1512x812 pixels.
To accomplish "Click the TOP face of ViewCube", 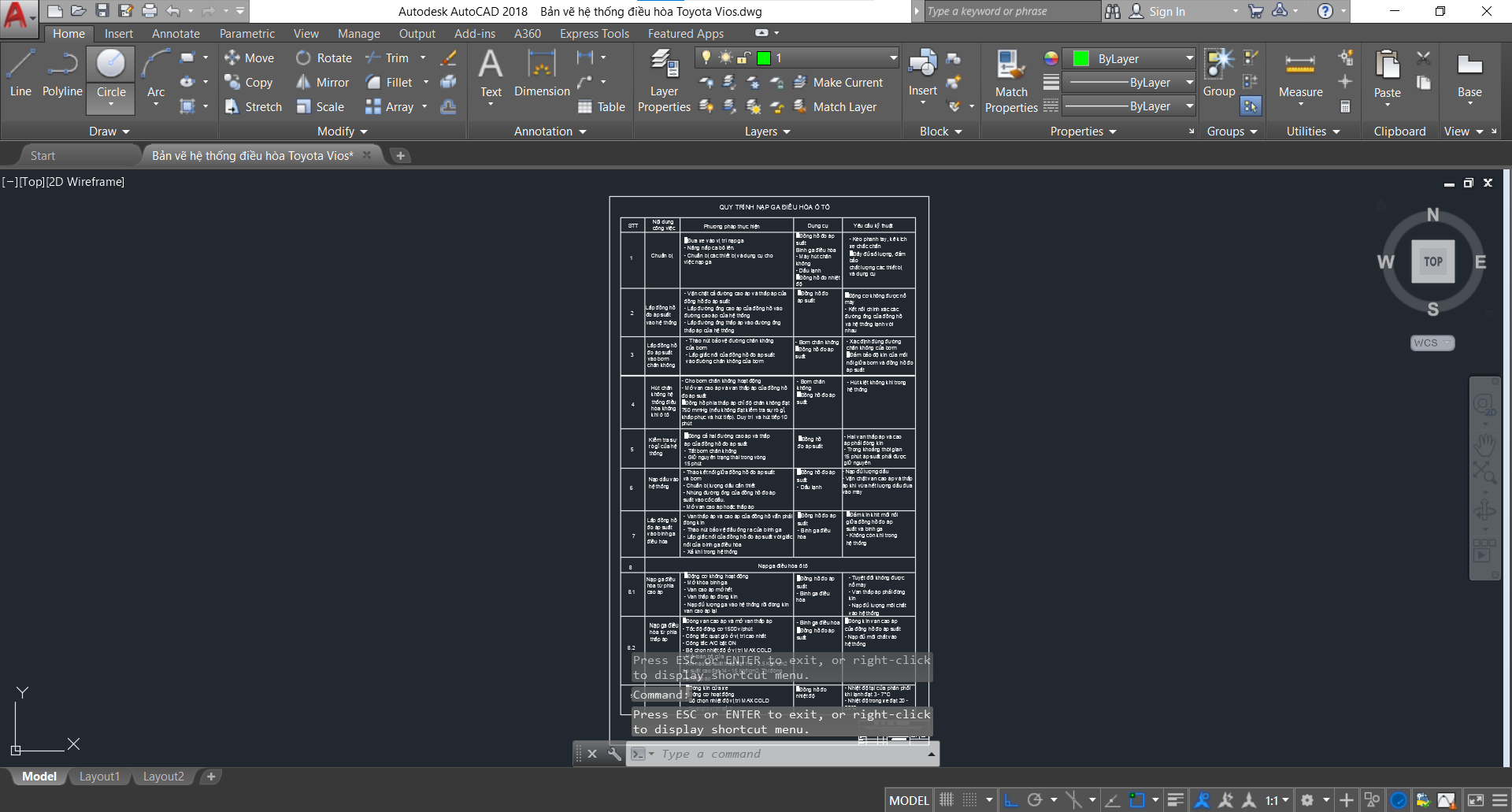I will tap(1432, 261).
